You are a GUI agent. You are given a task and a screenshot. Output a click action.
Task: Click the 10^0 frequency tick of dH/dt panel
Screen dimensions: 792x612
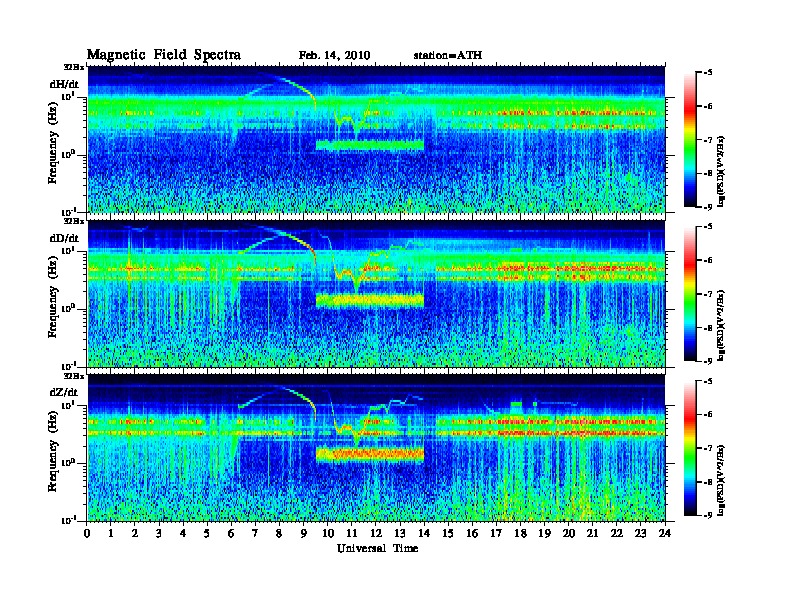pos(68,154)
